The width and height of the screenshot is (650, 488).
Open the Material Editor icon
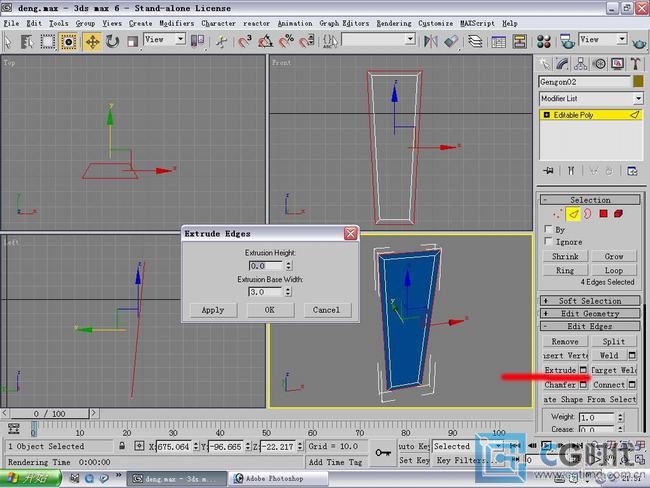(543, 41)
